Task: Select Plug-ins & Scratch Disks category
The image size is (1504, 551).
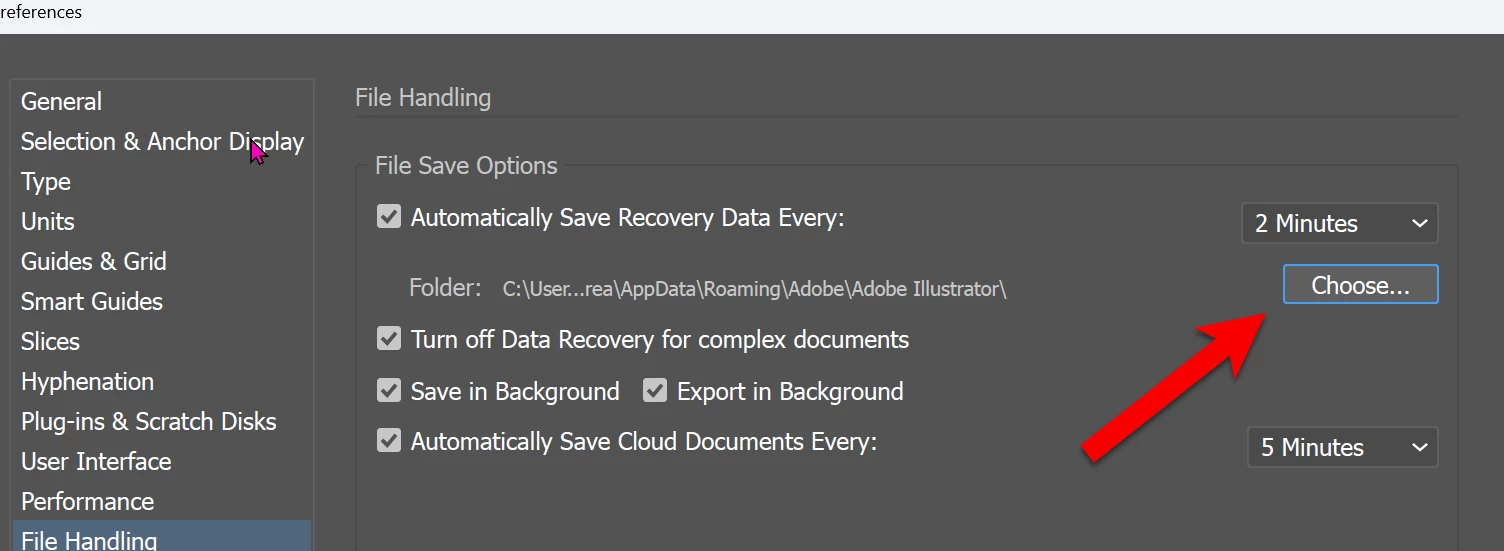Action: point(148,422)
